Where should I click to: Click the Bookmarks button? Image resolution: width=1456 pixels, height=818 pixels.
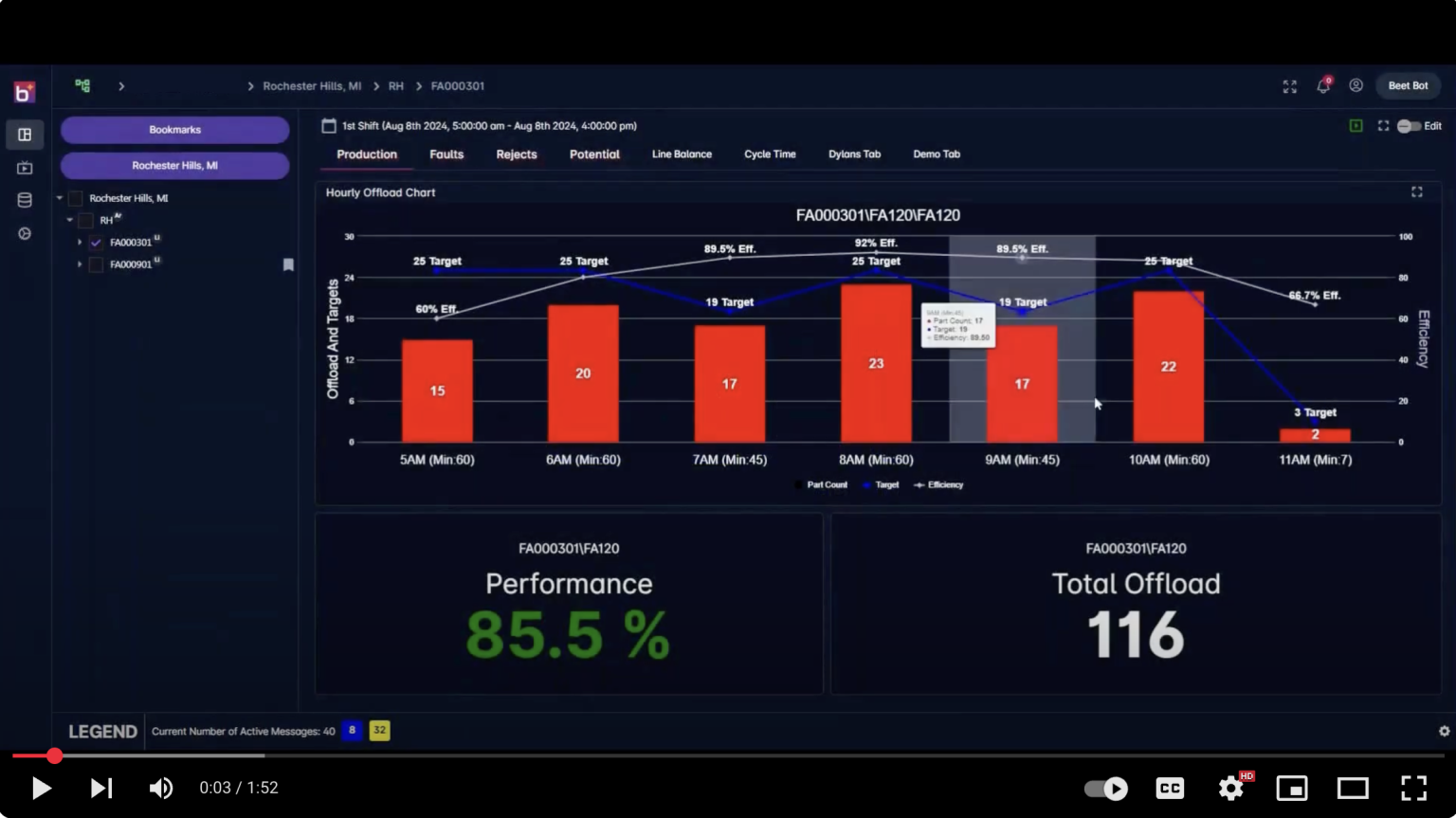(x=174, y=129)
